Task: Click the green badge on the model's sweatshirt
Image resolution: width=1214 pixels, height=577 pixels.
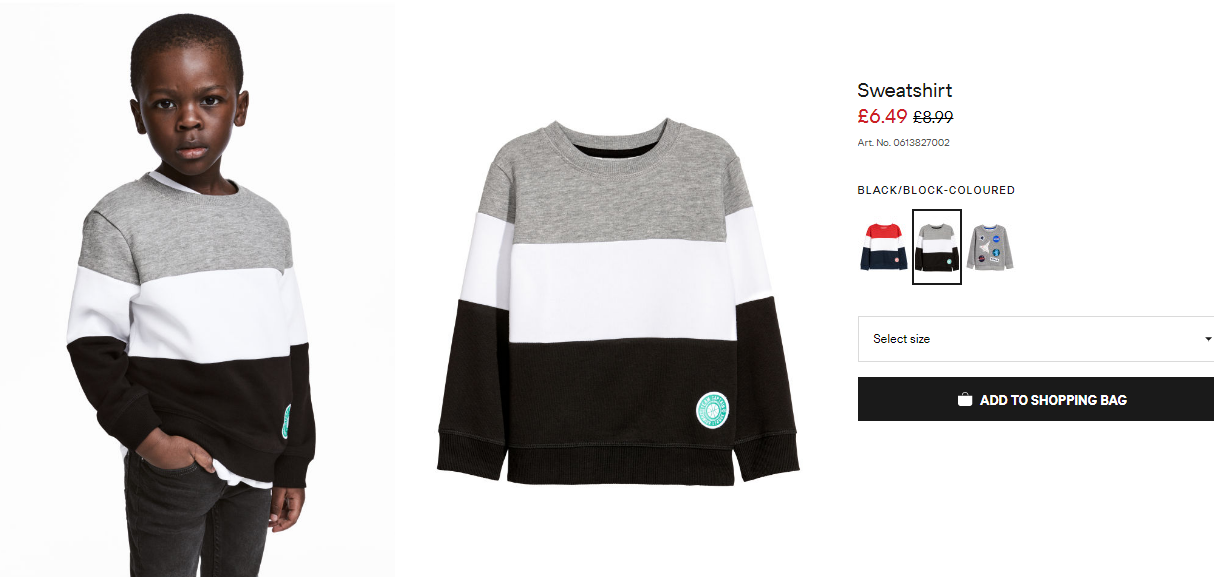Action: tap(288, 421)
